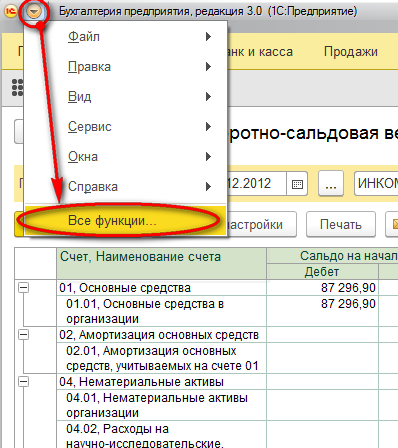Click the настройки button
This screenshot has width=398, height=448.
[x=262, y=224]
